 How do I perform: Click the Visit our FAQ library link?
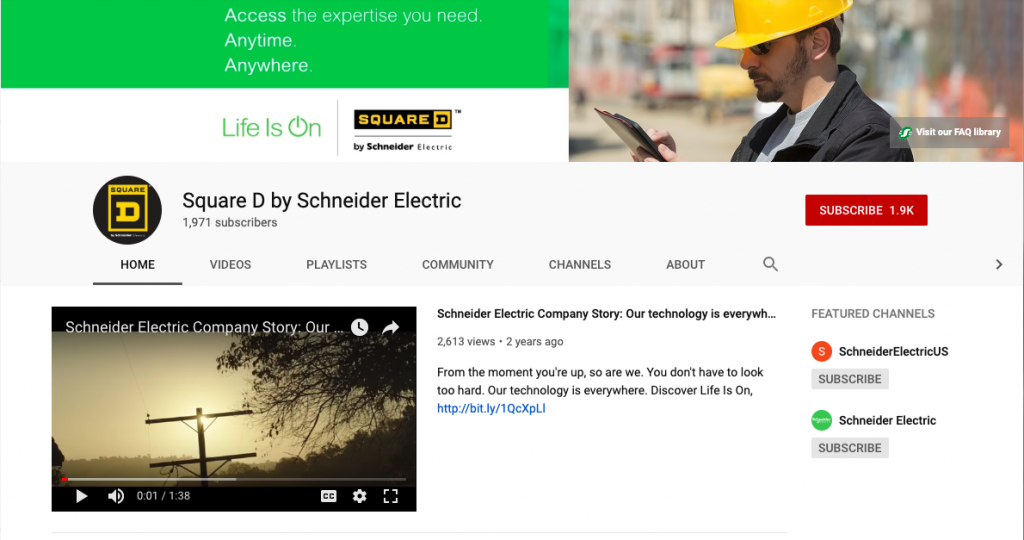pos(950,132)
